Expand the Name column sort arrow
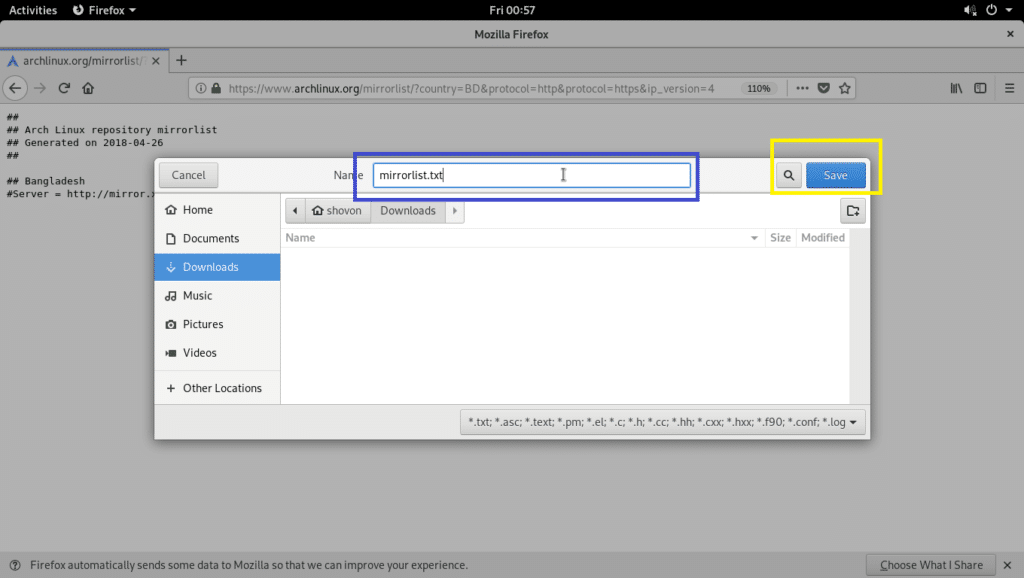The image size is (1024, 578). coord(754,238)
